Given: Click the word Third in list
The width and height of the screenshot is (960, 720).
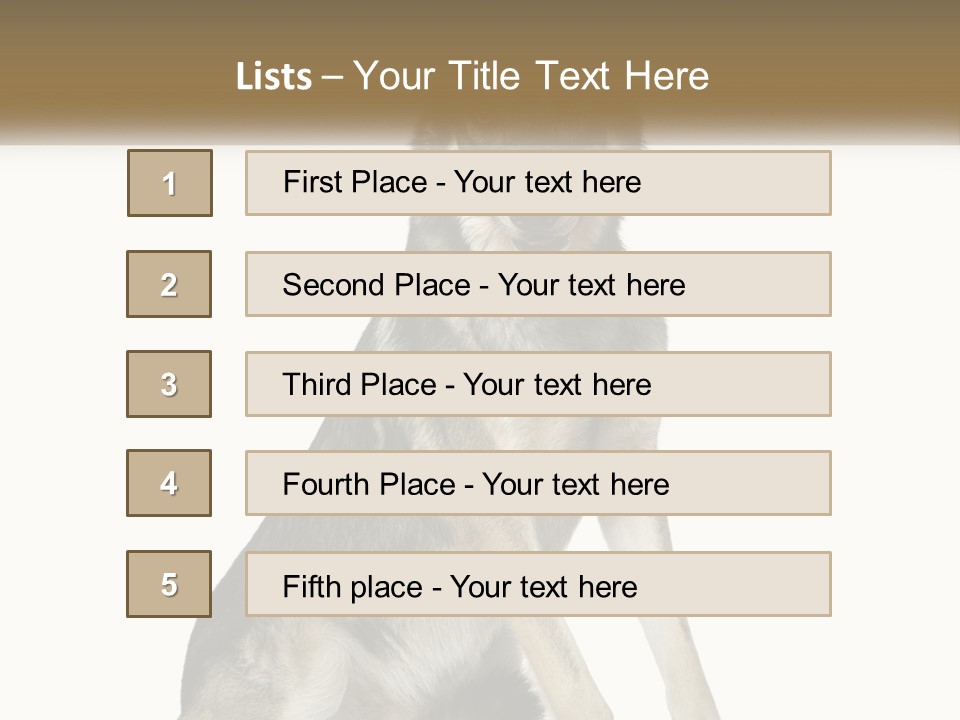Looking at the screenshot, I should pyautogui.click(x=316, y=385).
